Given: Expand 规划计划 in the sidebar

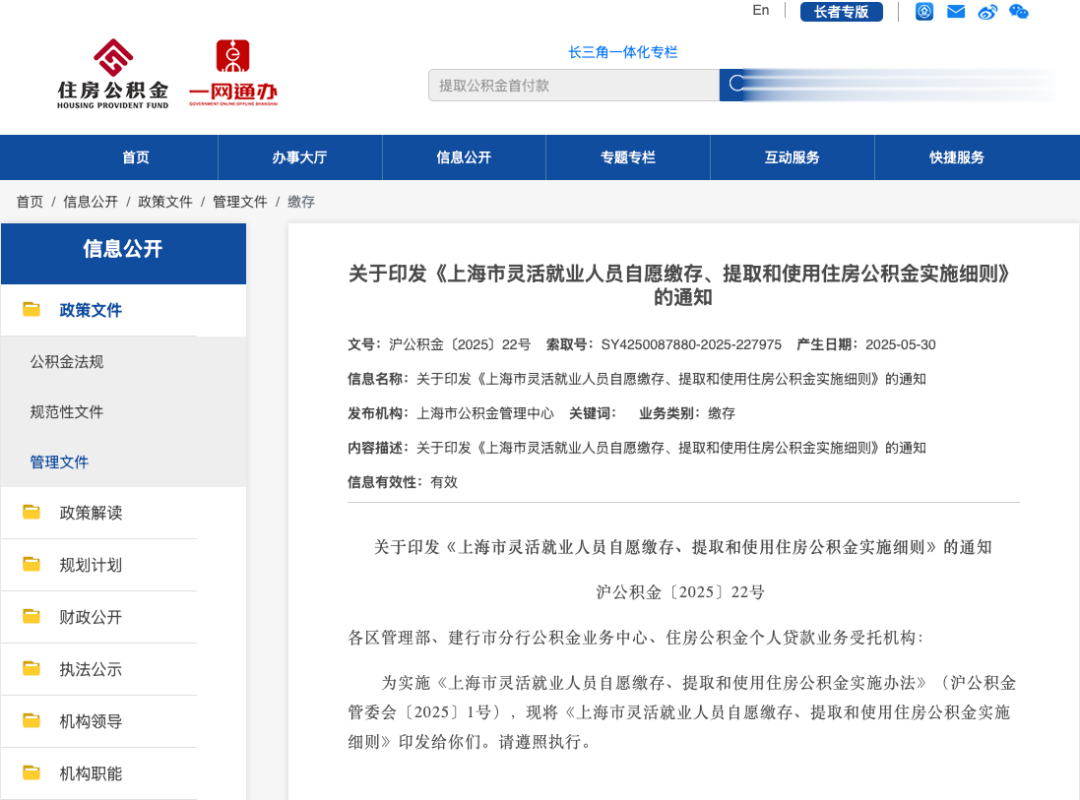Looking at the screenshot, I should point(90,565).
